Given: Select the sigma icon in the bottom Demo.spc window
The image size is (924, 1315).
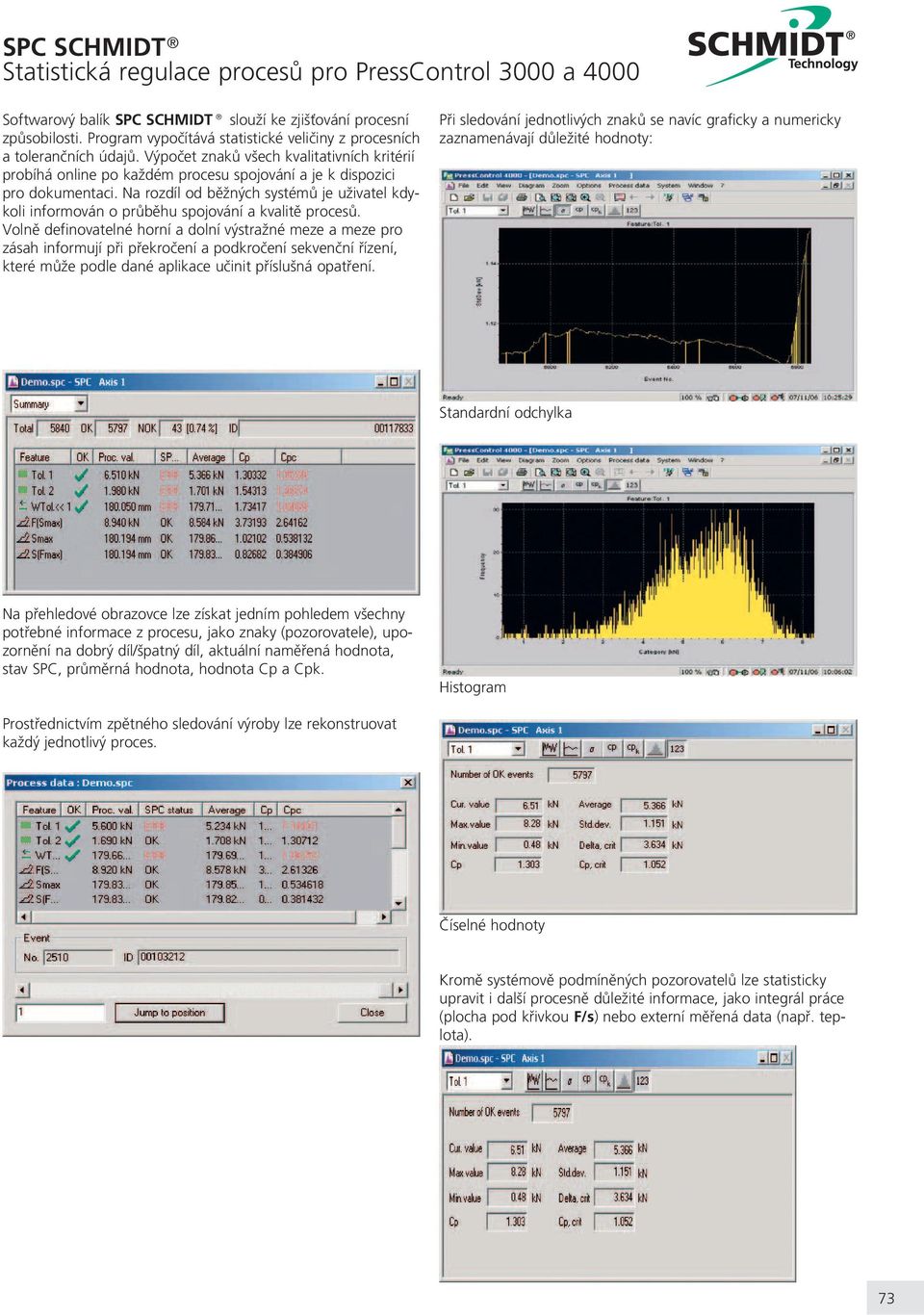Looking at the screenshot, I should pyautogui.click(x=570, y=1081).
